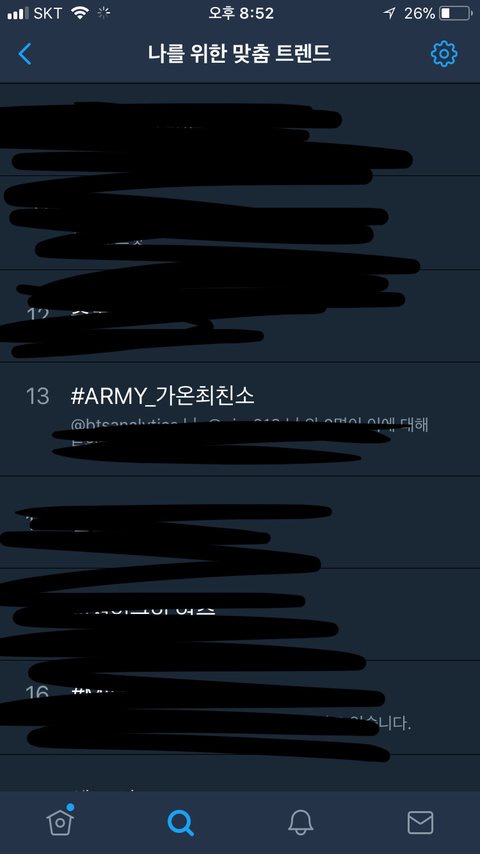Select the Search magnifier tab
Screen dimensions: 480x854
click(x=180, y=822)
